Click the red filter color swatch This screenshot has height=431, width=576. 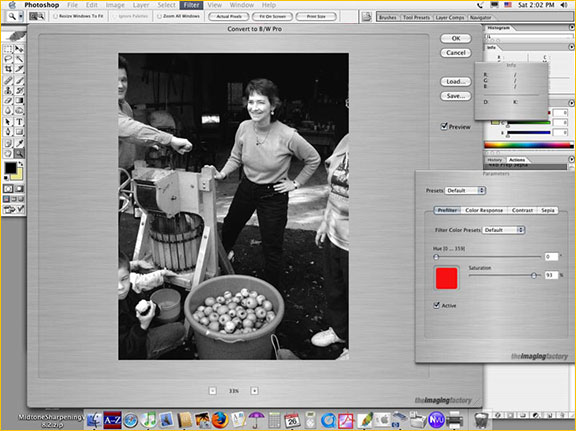(x=446, y=278)
